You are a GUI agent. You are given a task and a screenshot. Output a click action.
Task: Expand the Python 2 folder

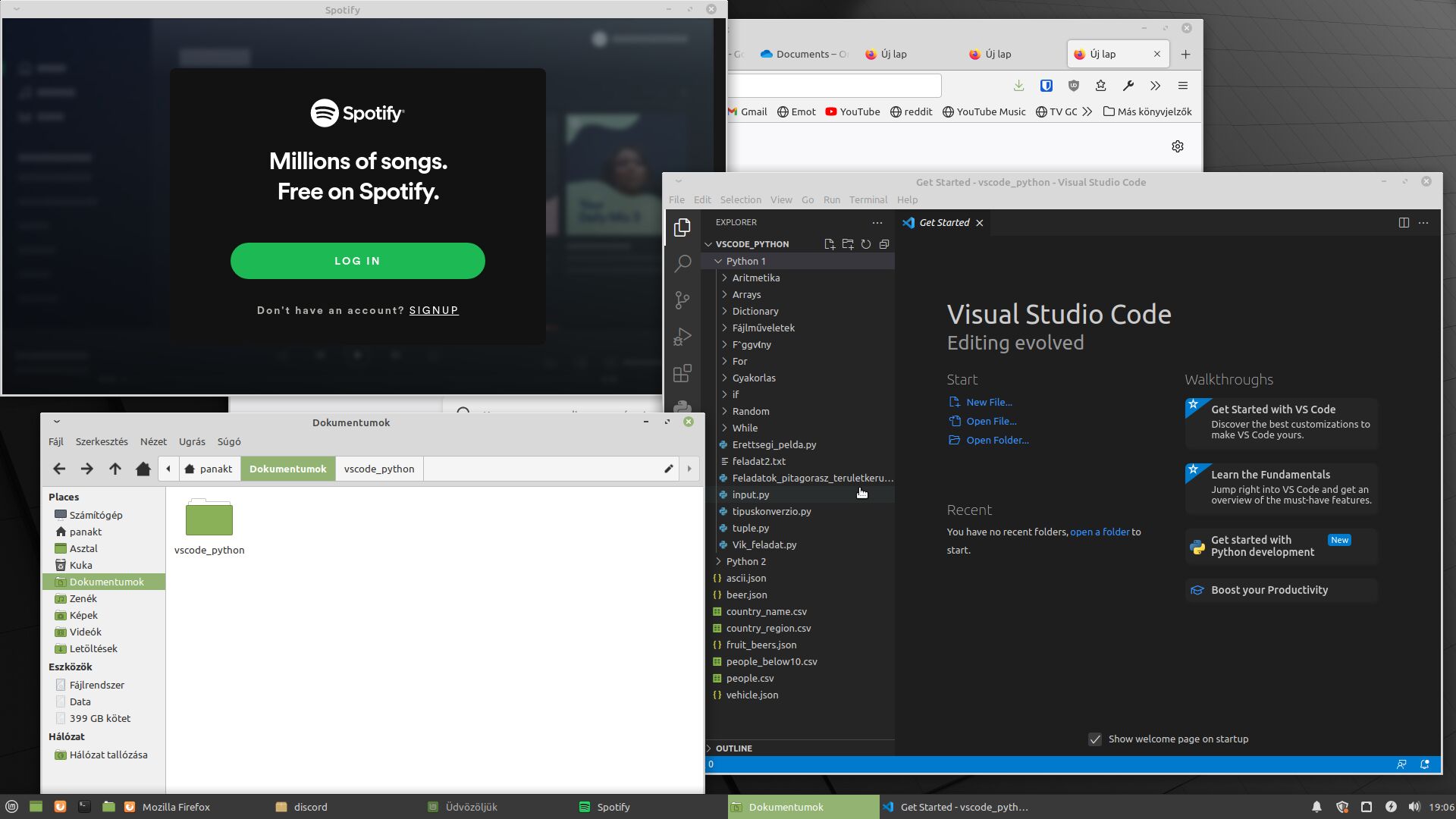point(718,561)
